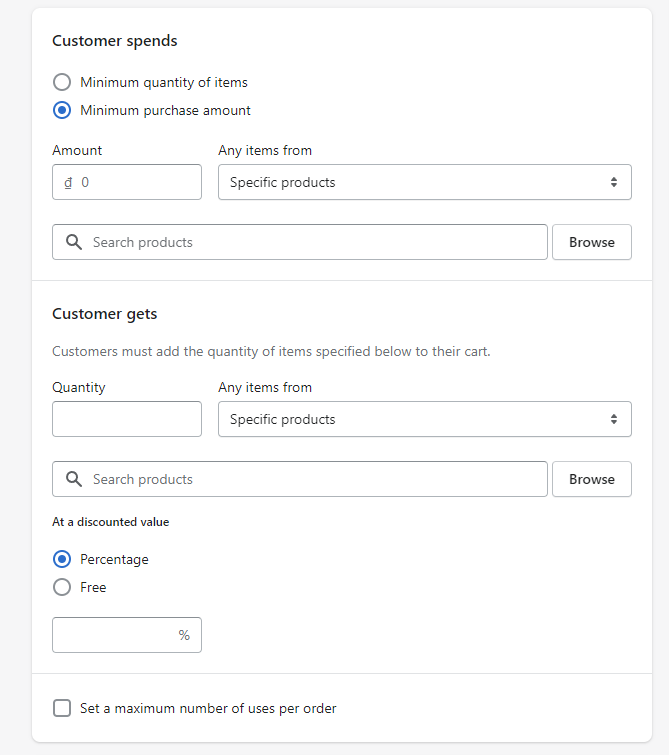Click Browse in Customer spends section
The image size is (669, 755).
(591, 242)
